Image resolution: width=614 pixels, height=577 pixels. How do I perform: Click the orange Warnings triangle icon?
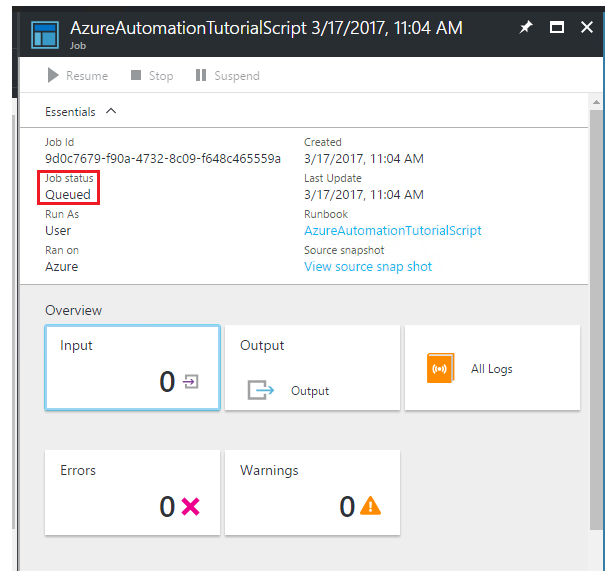[370, 506]
